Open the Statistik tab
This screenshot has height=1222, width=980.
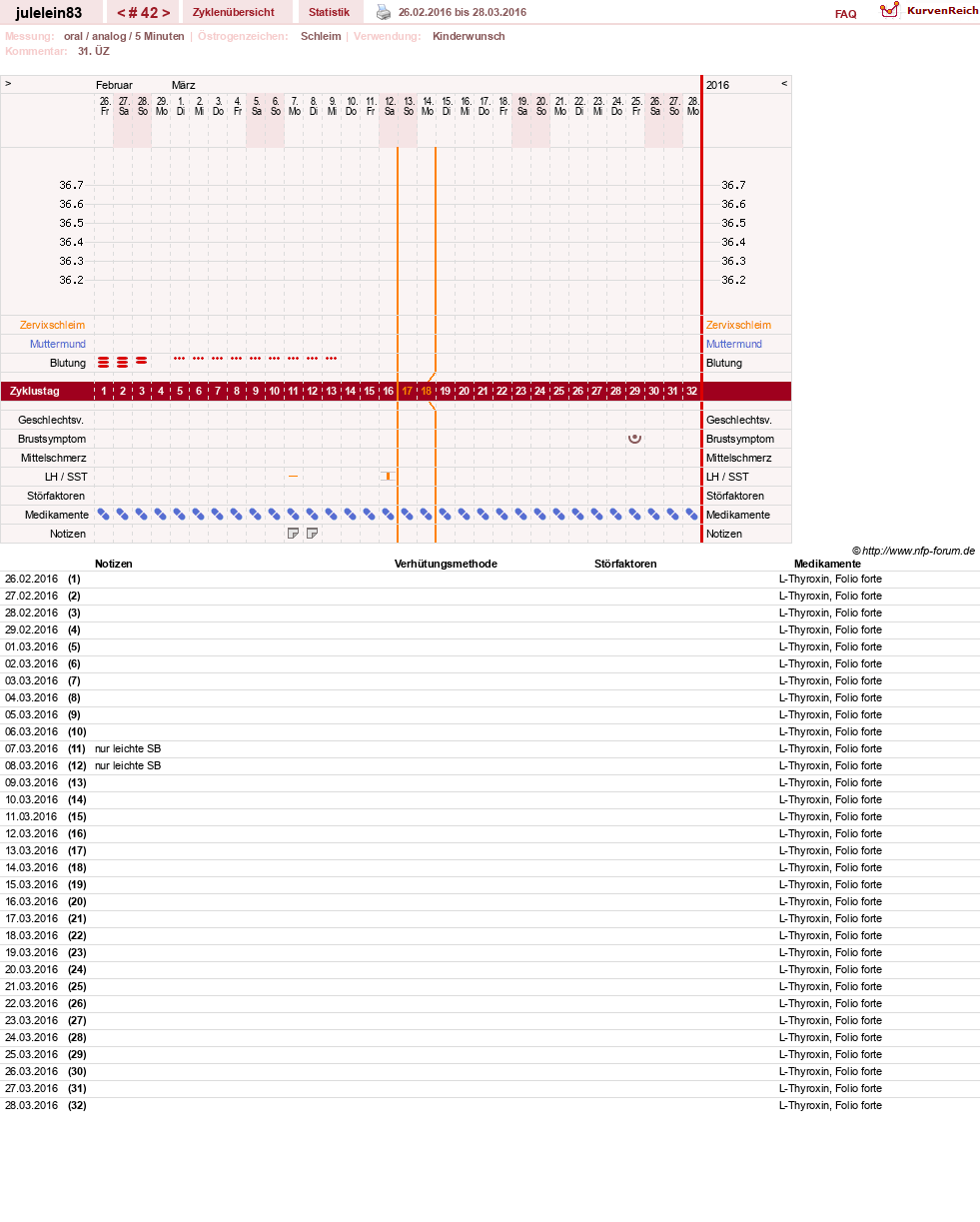click(329, 12)
